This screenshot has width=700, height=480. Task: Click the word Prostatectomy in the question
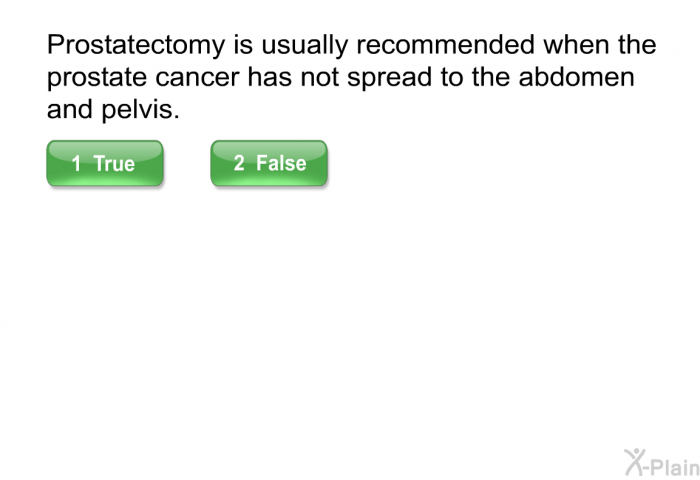tap(136, 46)
